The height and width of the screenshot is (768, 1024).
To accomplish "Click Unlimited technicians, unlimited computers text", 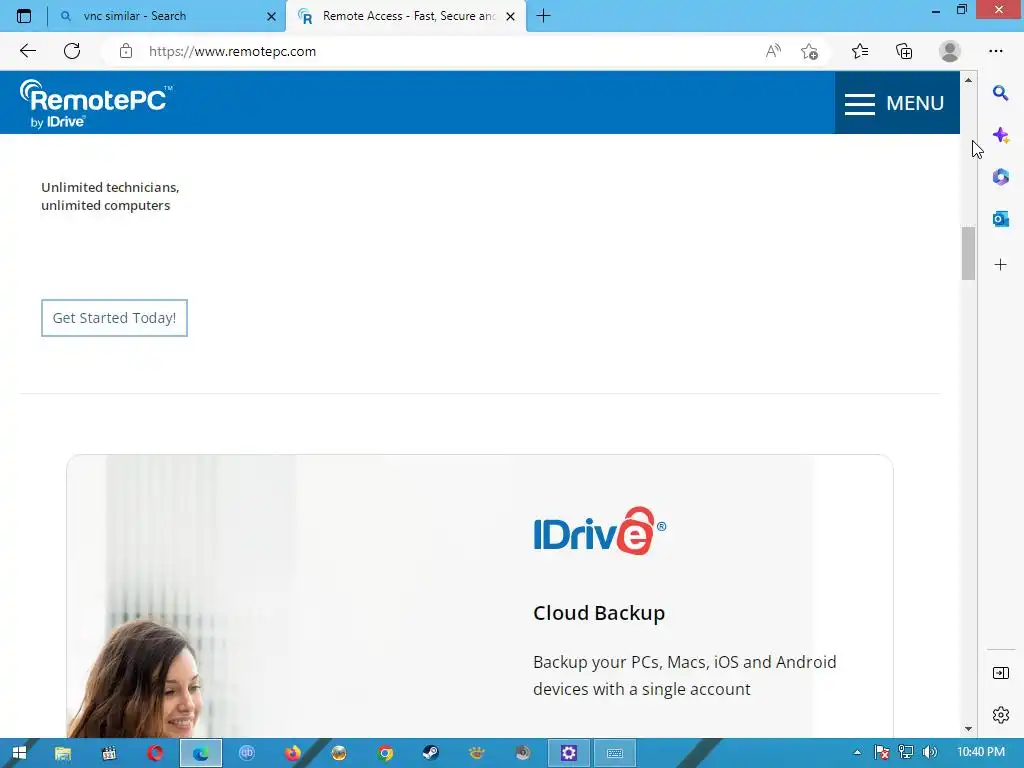I will 110,196.
